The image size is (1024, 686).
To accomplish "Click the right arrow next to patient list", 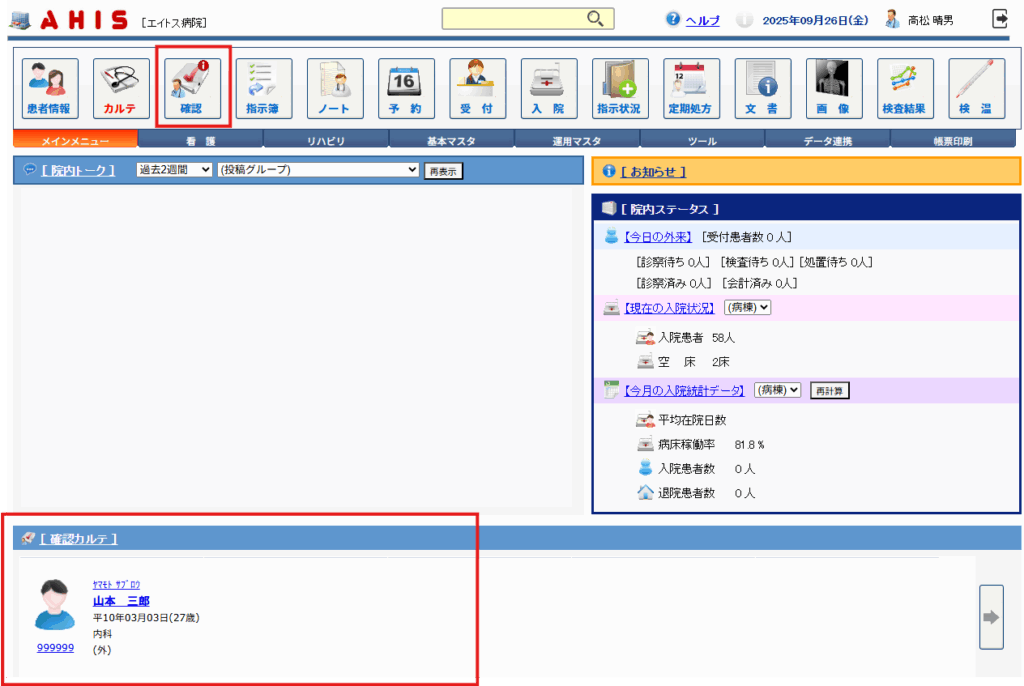I will [990, 617].
